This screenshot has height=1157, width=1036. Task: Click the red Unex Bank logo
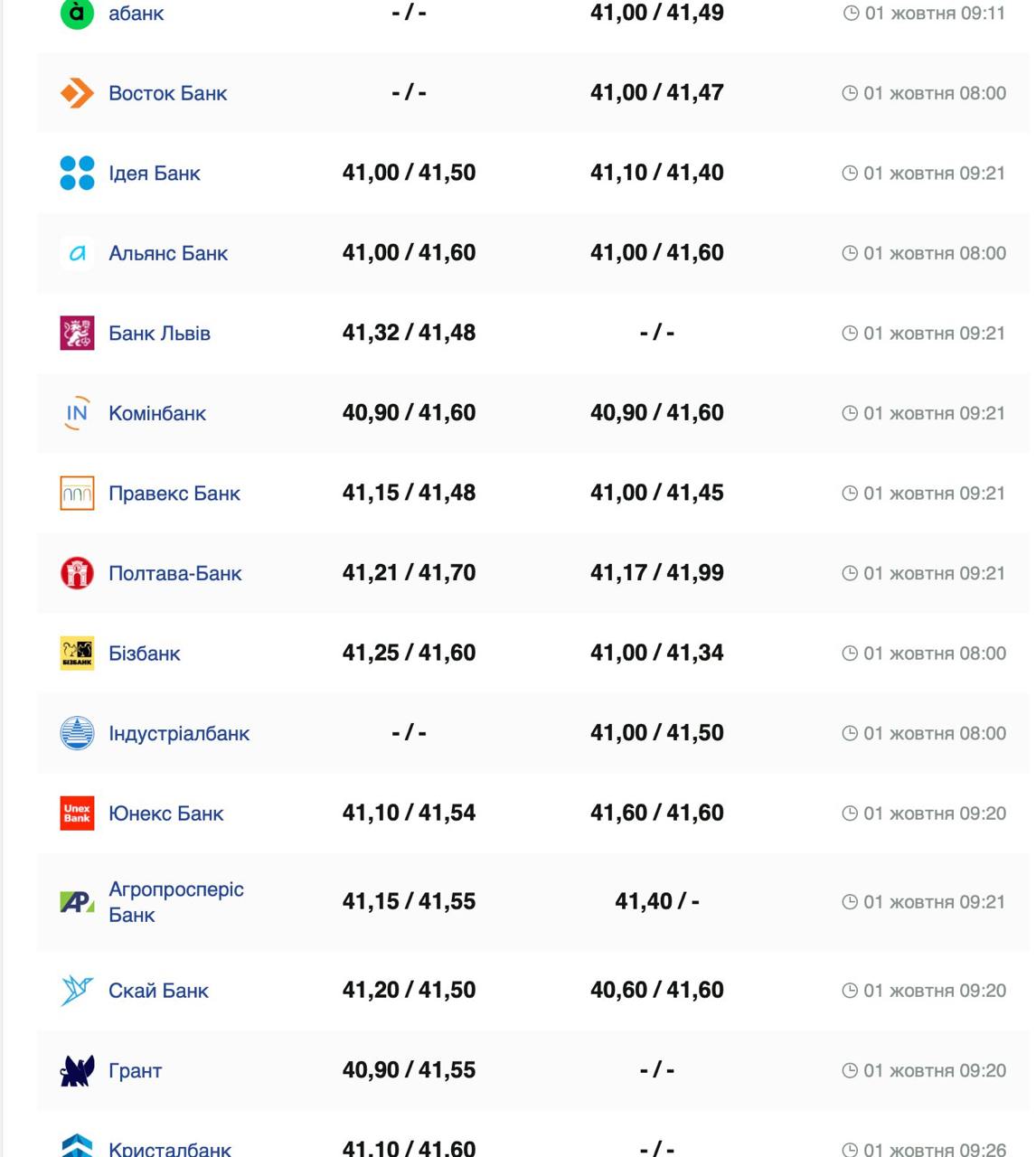77,814
